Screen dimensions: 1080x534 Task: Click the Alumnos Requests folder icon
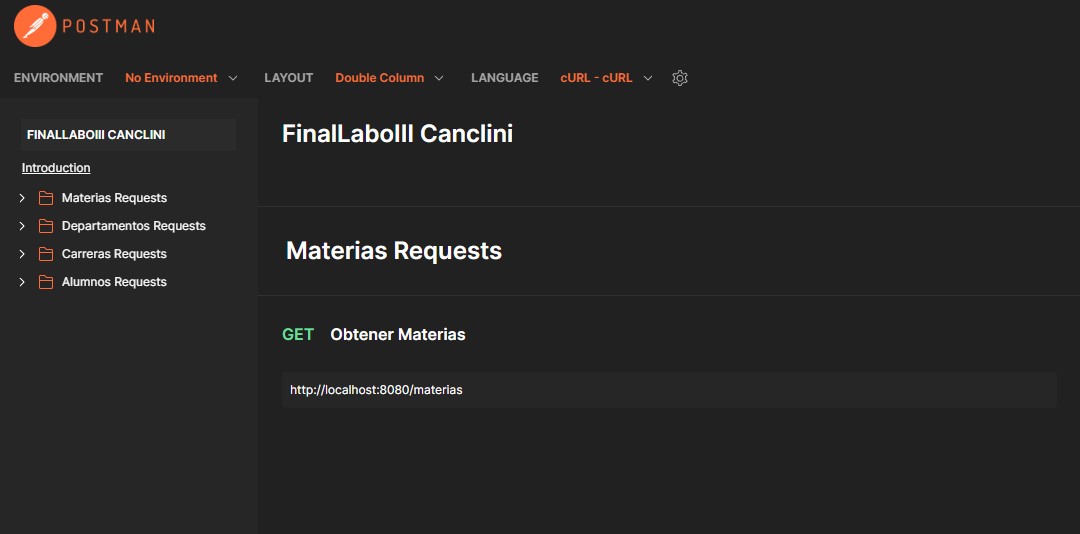[x=45, y=282]
